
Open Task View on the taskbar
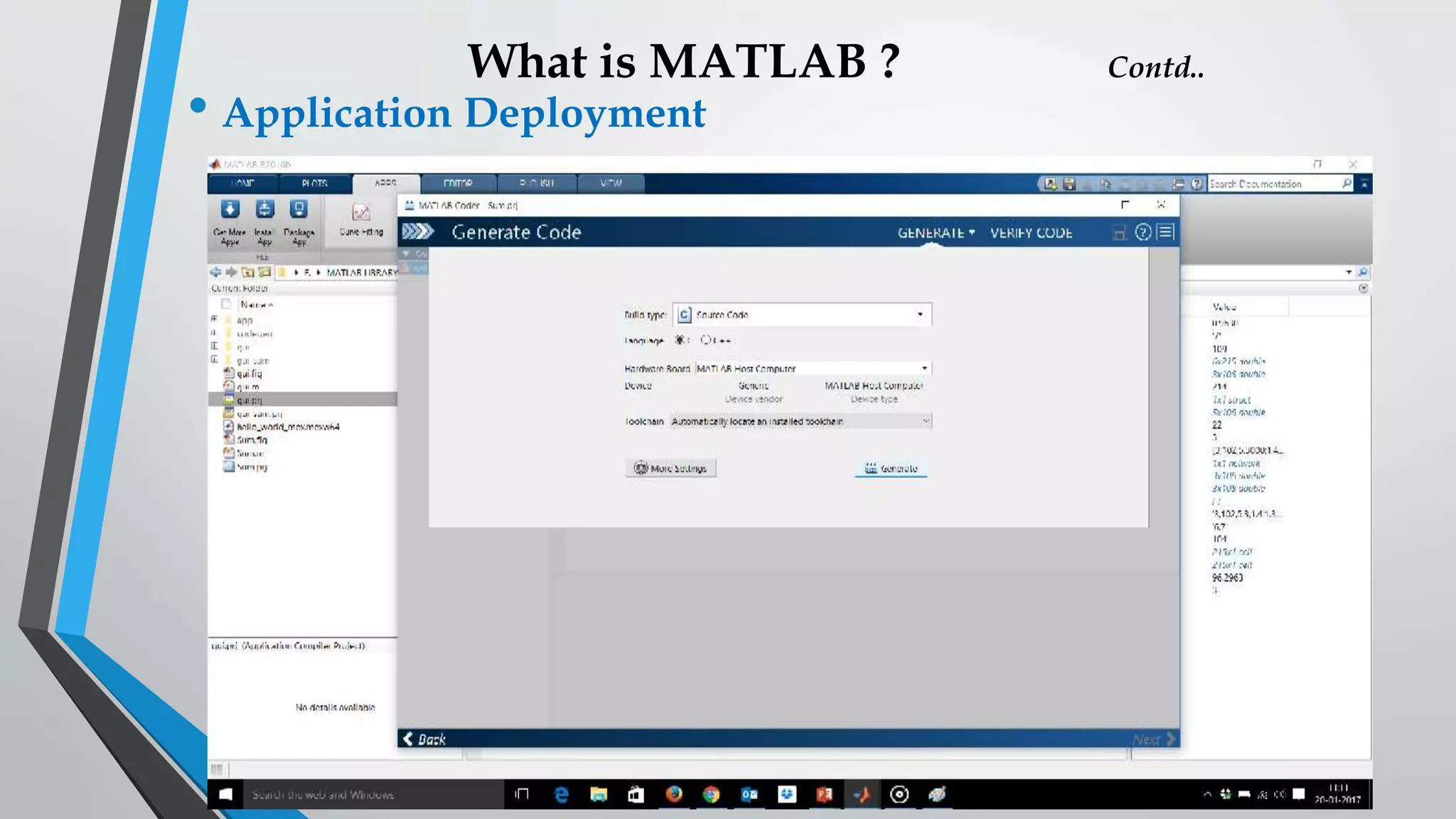click(x=522, y=794)
